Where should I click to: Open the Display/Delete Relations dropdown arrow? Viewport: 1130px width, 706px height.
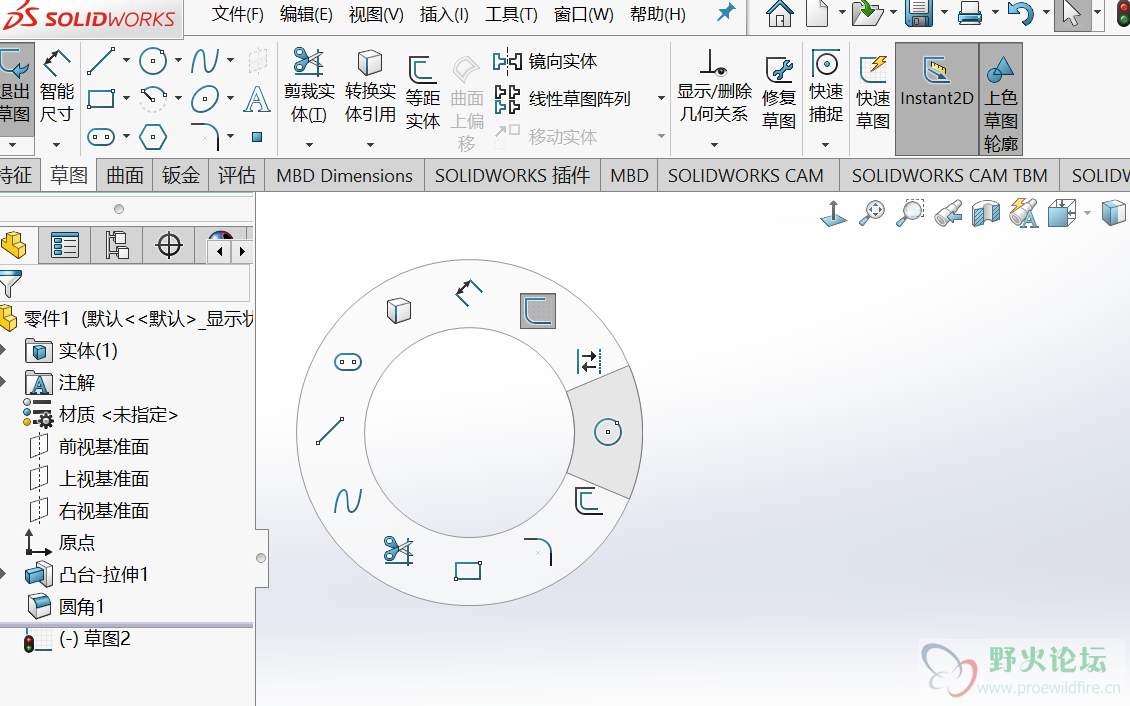(714, 145)
